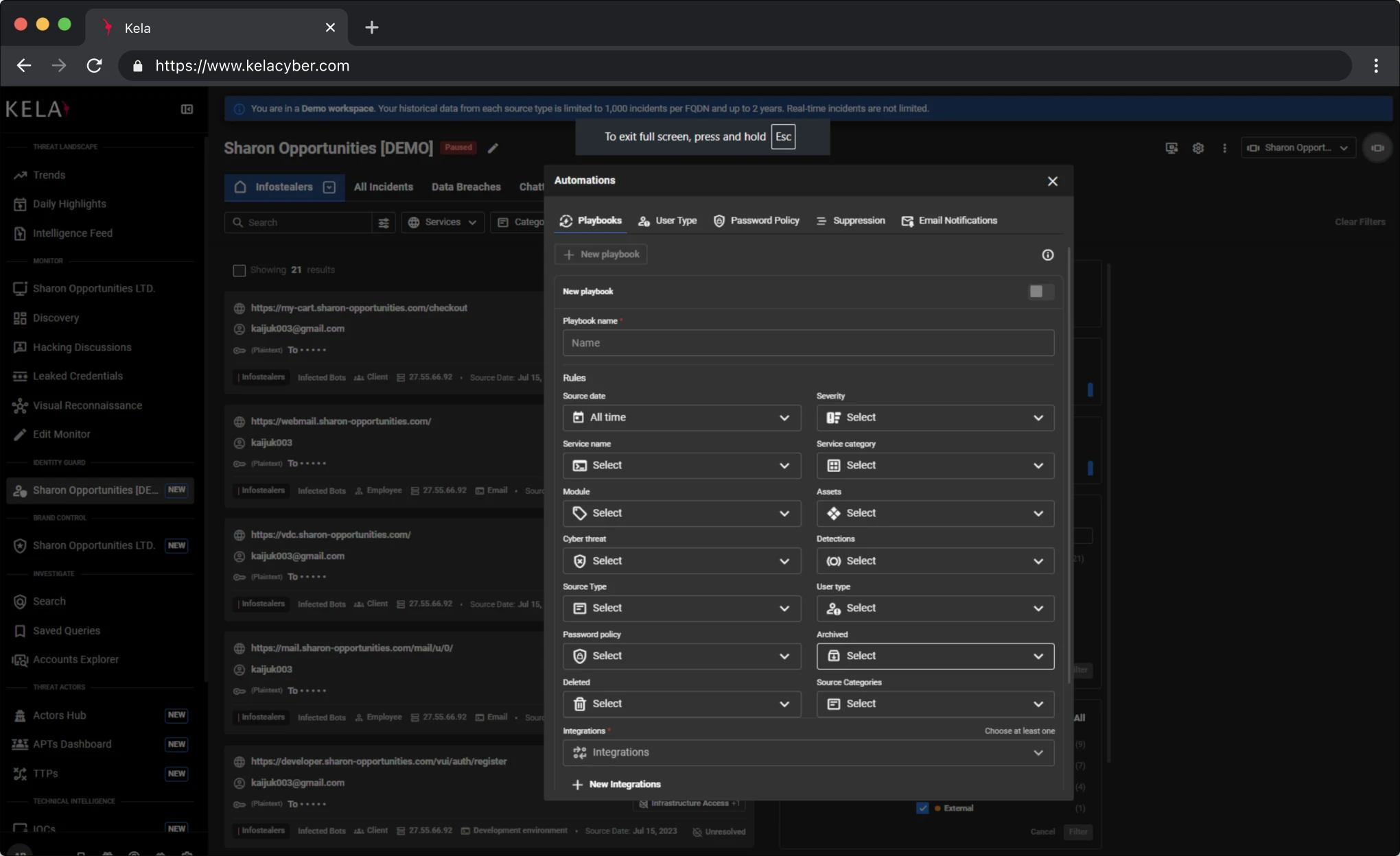1400x856 pixels.
Task: Open the Module Select dropdown
Action: pyautogui.click(x=681, y=513)
